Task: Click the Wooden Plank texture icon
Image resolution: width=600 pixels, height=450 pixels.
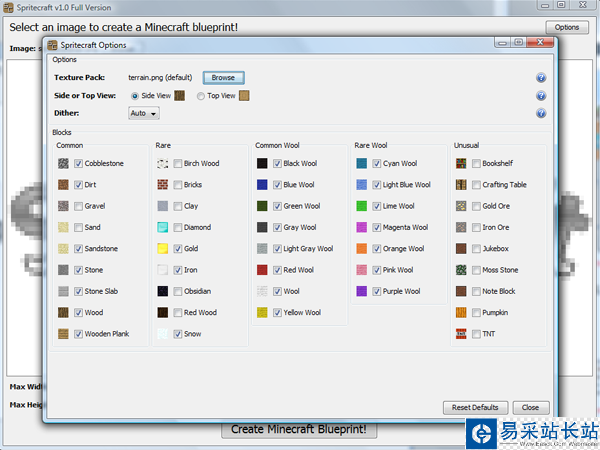Action: coord(63,334)
